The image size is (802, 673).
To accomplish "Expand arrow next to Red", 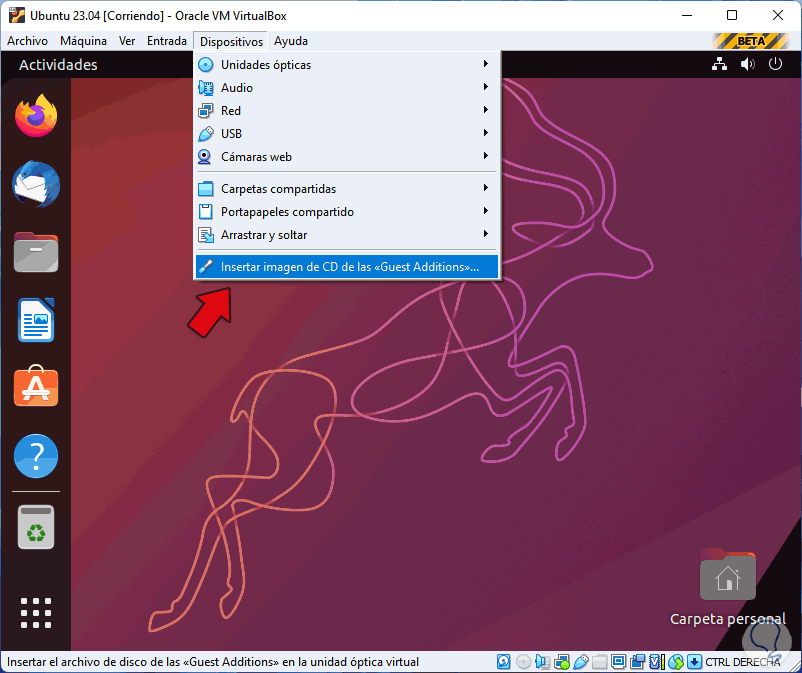I will tap(485, 110).
